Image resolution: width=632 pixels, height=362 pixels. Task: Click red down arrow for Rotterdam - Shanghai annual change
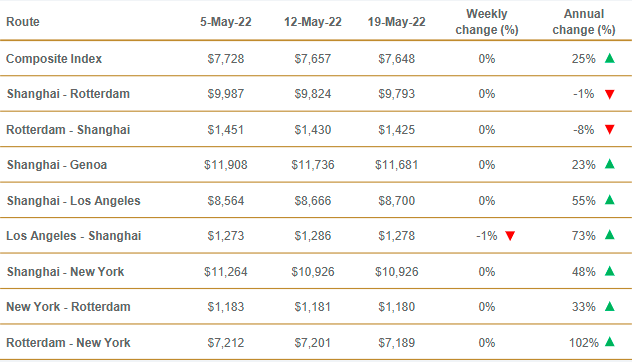[x=610, y=130]
